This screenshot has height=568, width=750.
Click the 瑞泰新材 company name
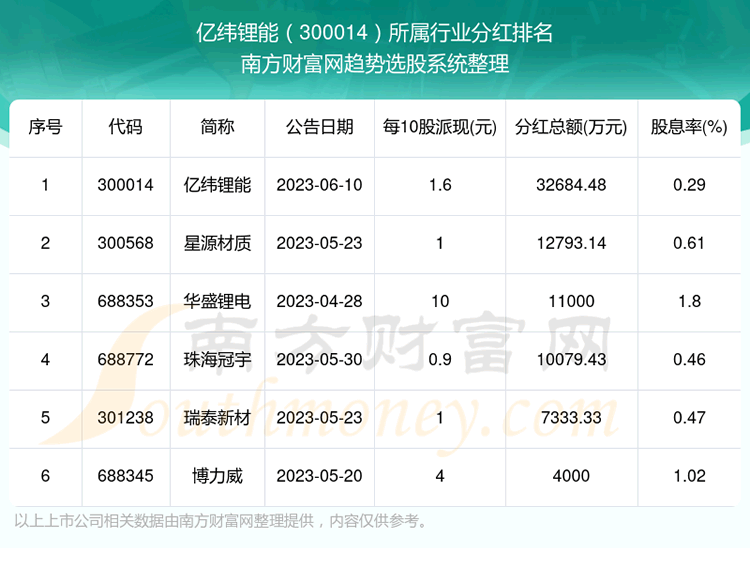[x=217, y=417]
